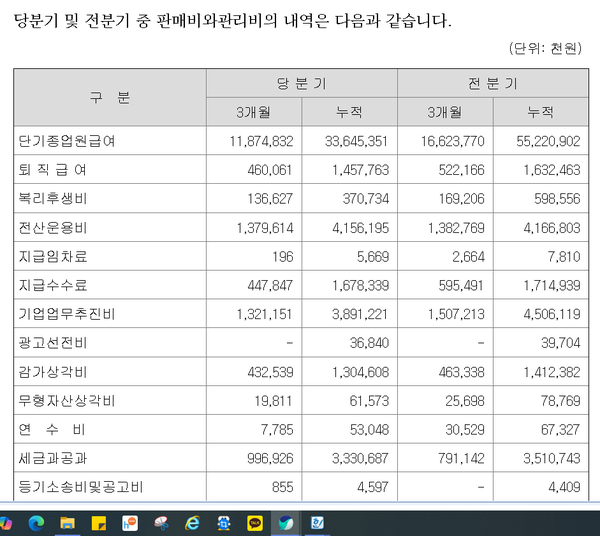
Task: Switch to the Naver Whale browser icon
Action: (286, 523)
